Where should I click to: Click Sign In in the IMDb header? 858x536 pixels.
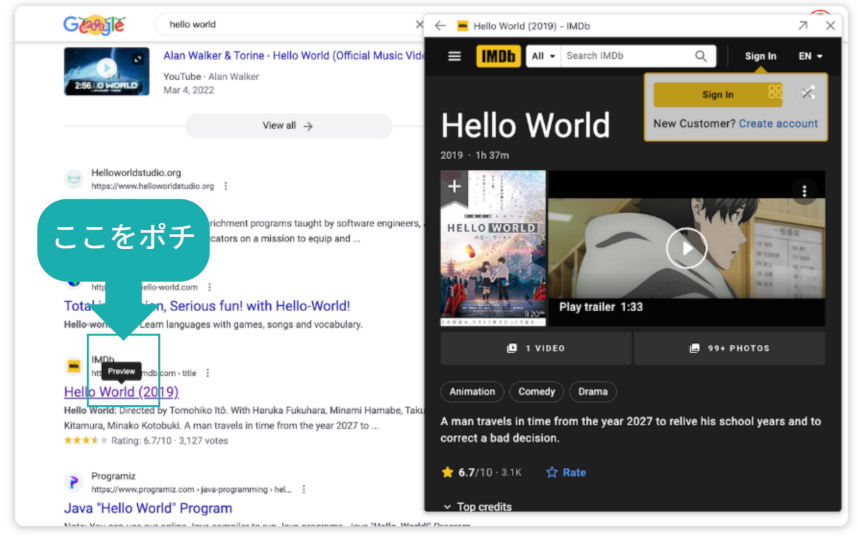pos(760,56)
